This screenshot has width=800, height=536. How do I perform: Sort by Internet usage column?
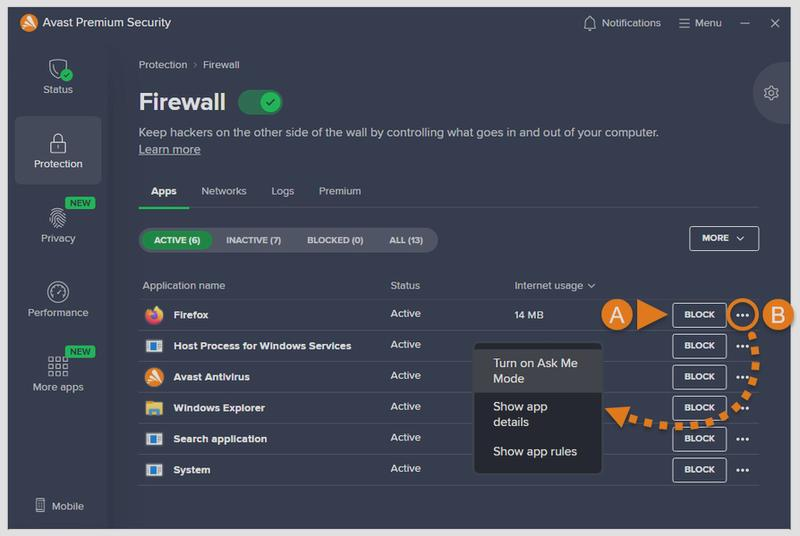click(x=555, y=286)
